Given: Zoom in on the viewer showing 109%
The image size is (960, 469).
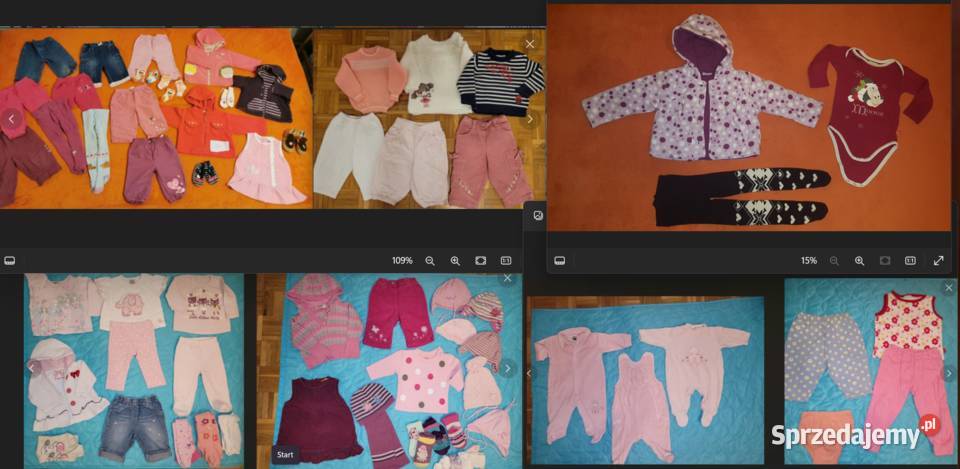Looking at the screenshot, I should tap(455, 260).
